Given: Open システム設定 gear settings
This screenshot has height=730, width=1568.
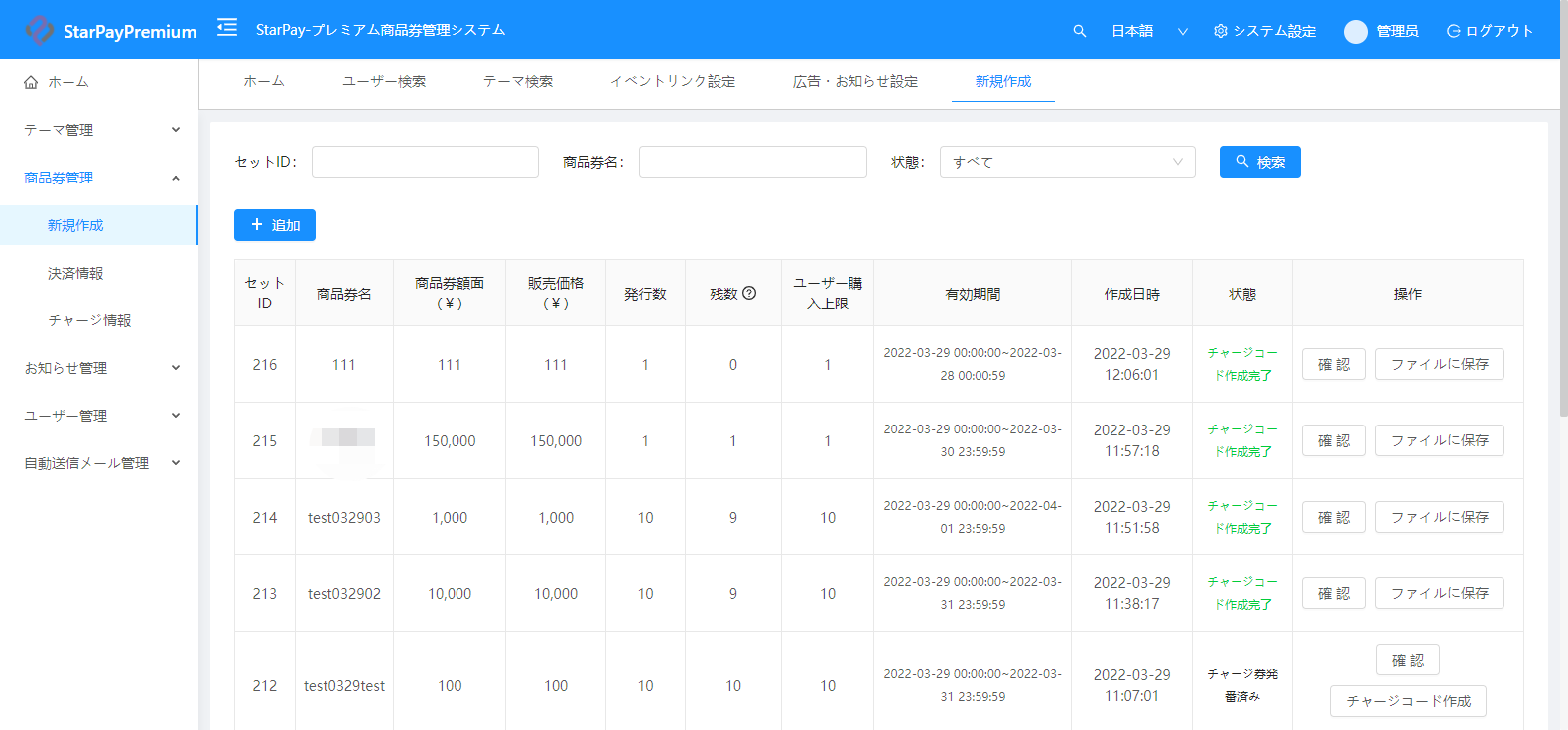Looking at the screenshot, I should (1220, 31).
